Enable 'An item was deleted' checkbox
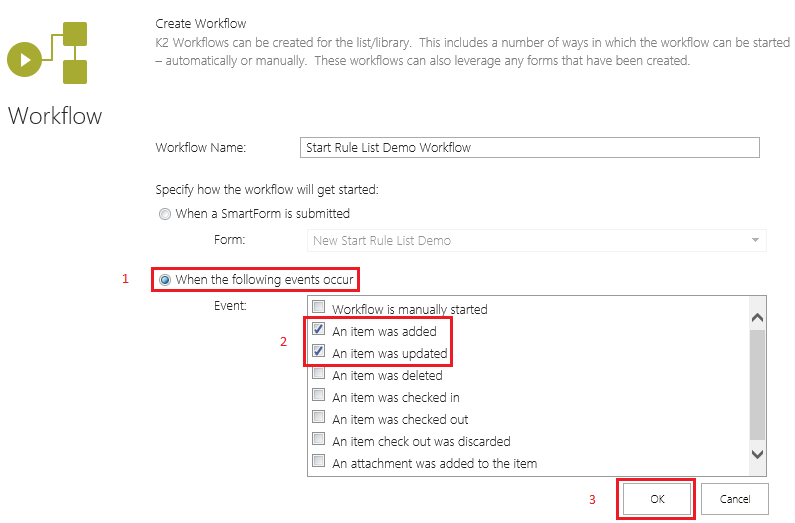The height and width of the screenshot is (523, 795). pos(319,374)
